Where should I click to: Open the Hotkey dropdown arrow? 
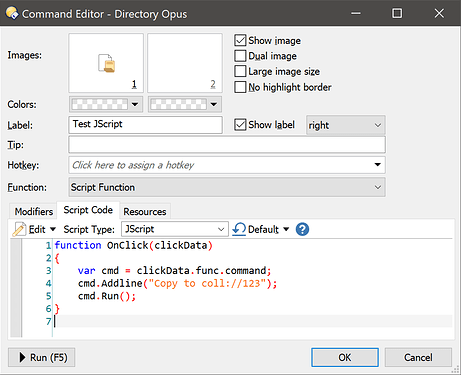(x=377, y=165)
